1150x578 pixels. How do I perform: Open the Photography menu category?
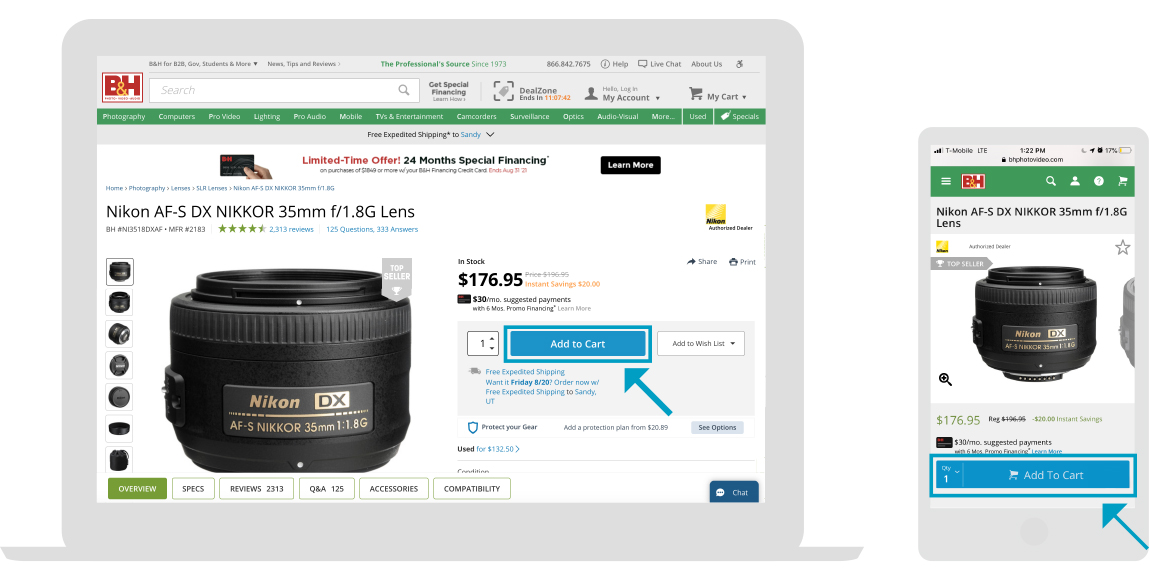124,117
